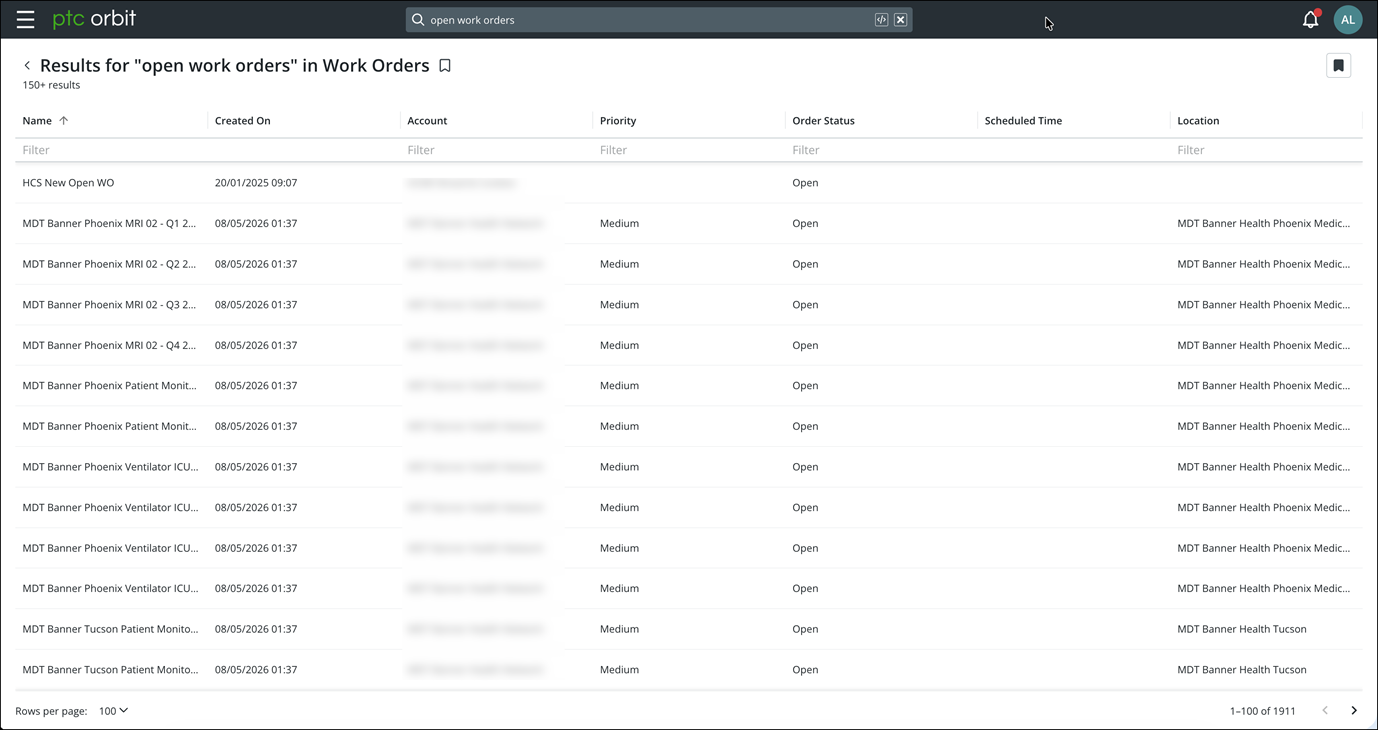
Task: Click the magnifier icon in search bar
Action: (x=419, y=20)
